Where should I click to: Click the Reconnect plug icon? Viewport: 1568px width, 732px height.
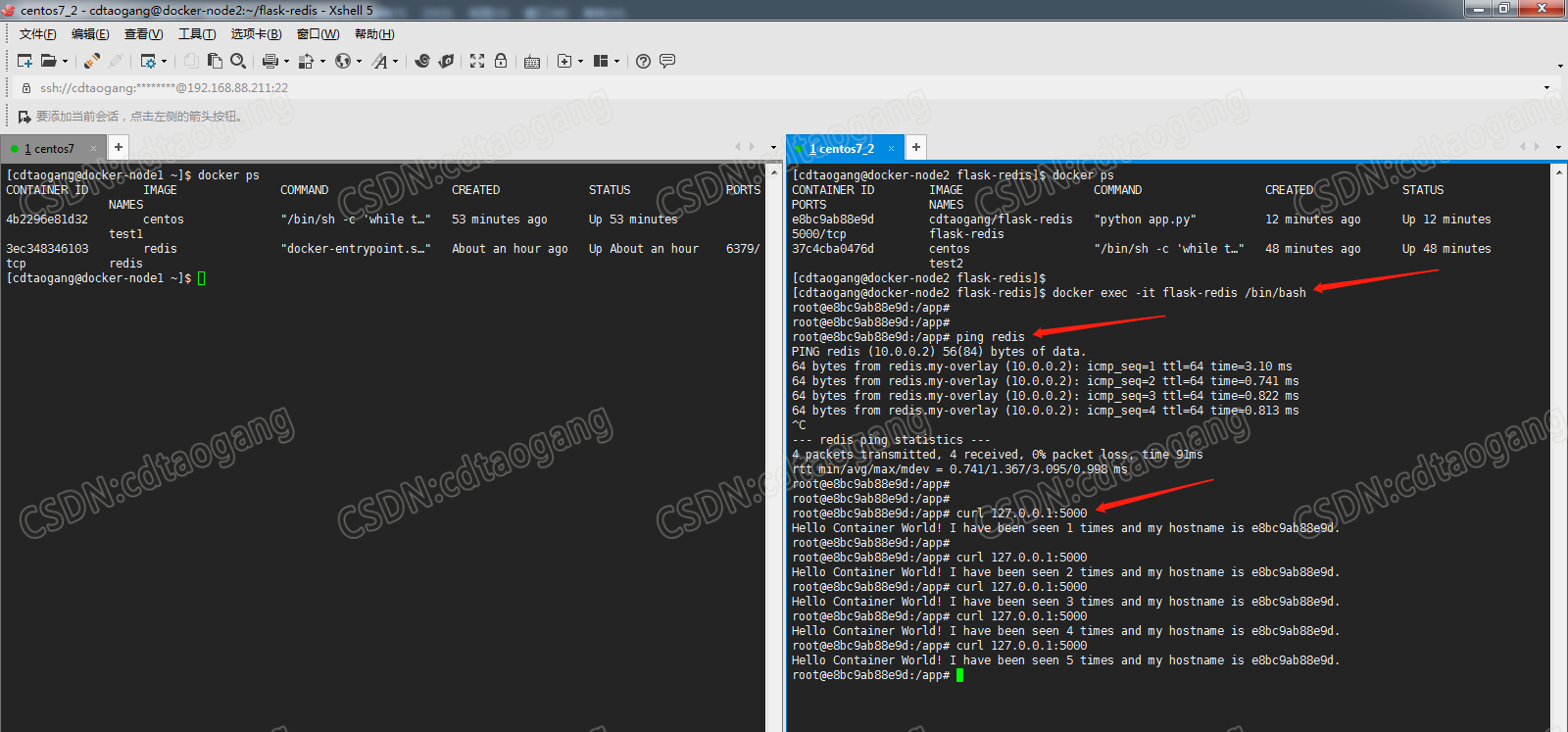[91, 61]
